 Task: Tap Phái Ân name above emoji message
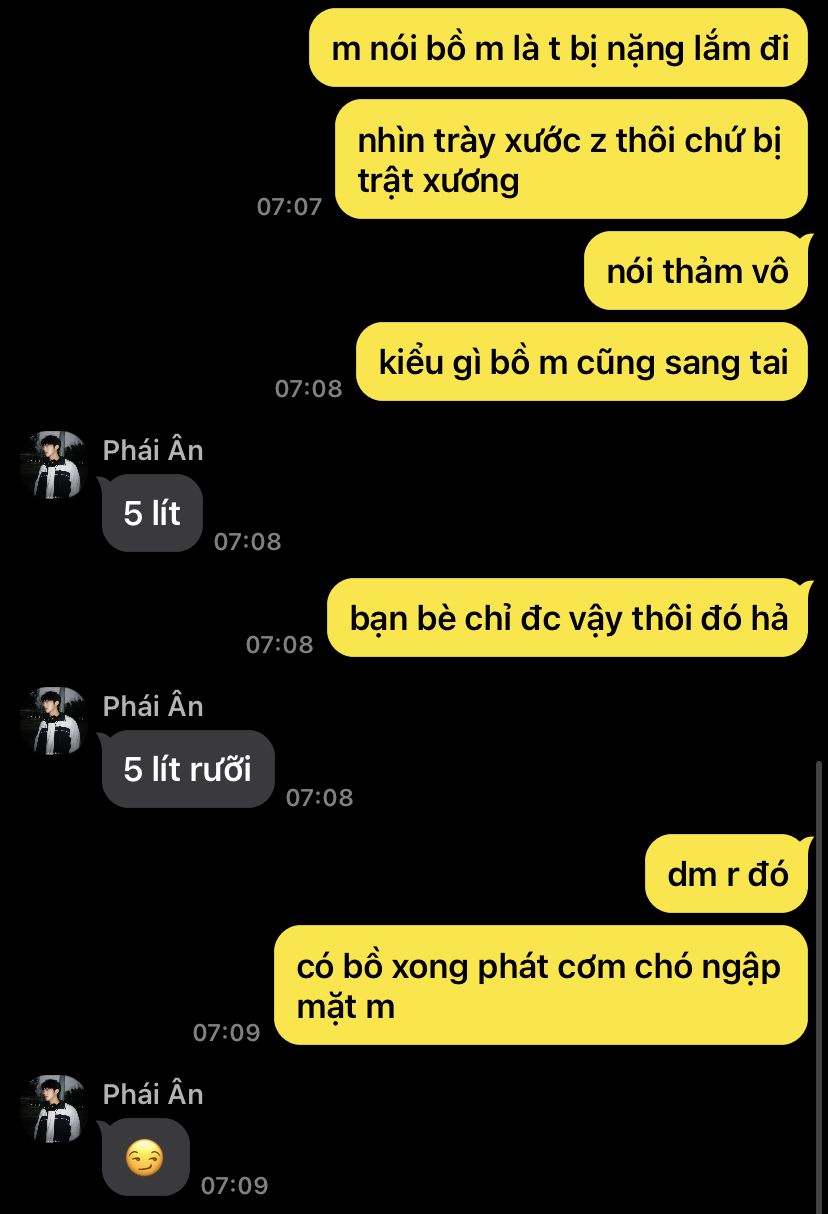pyautogui.click(x=153, y=1094)
